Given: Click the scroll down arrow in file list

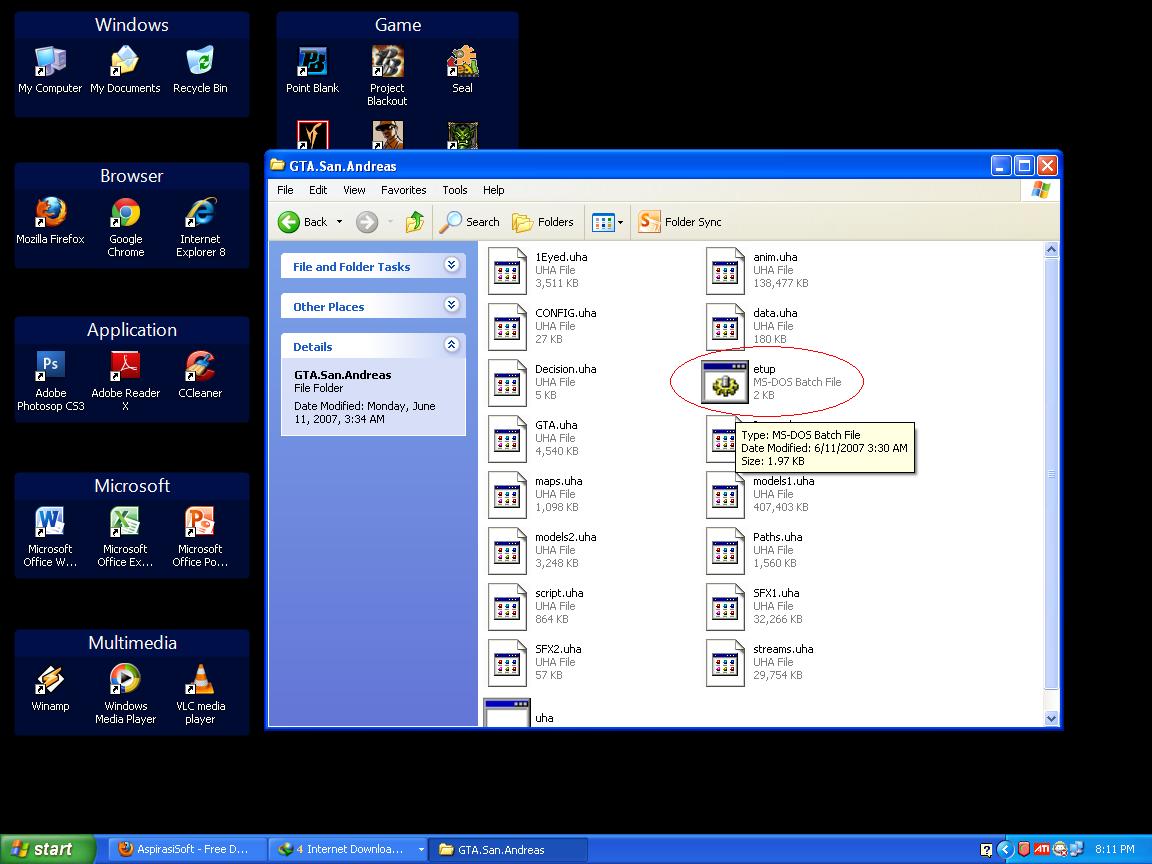Looking at the screenshot, I should point(1051,719).
